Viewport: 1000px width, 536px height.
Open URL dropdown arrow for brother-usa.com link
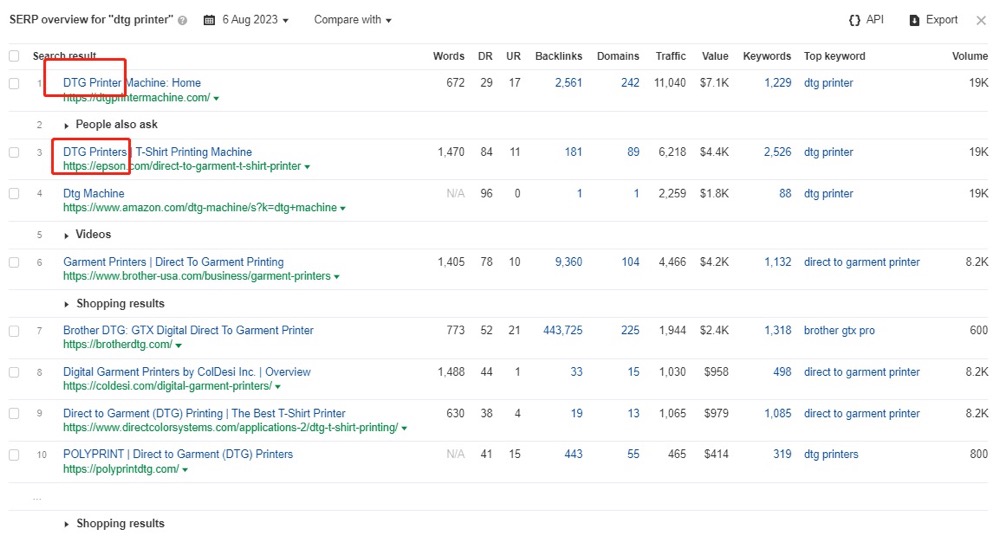click(336, 277)
